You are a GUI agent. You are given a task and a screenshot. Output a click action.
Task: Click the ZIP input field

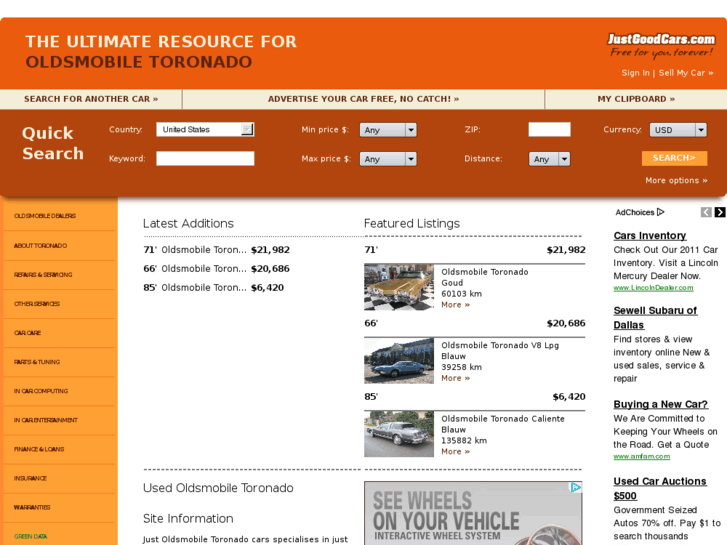click(549, 129)
